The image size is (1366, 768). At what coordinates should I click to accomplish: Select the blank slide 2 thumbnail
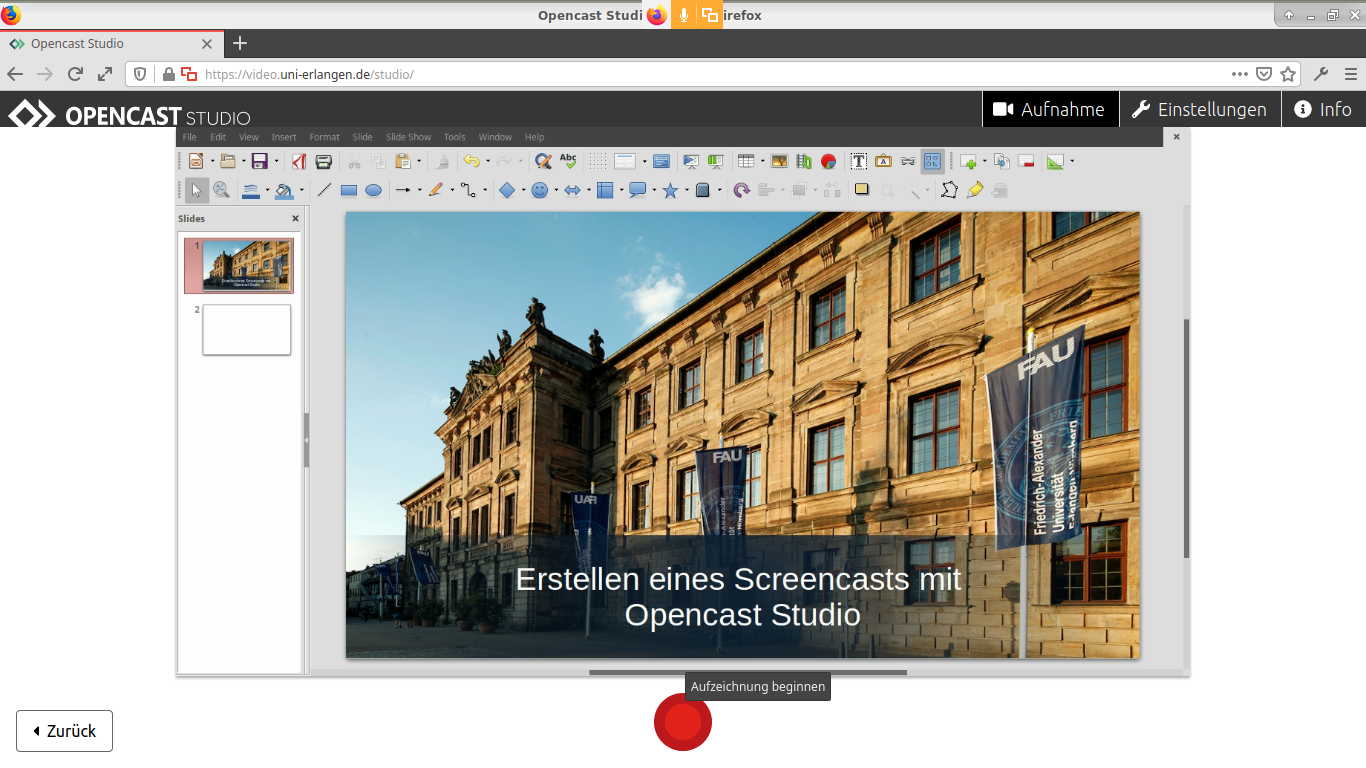click(x=246, y=330)
